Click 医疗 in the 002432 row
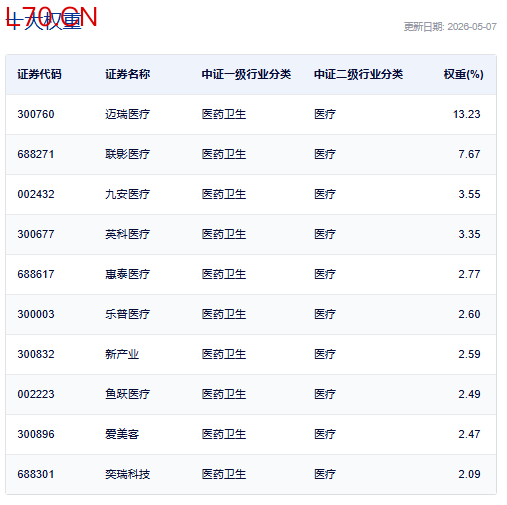Image resolution: width=507 pixels, height=505 pixels. (x=325, y=194)
